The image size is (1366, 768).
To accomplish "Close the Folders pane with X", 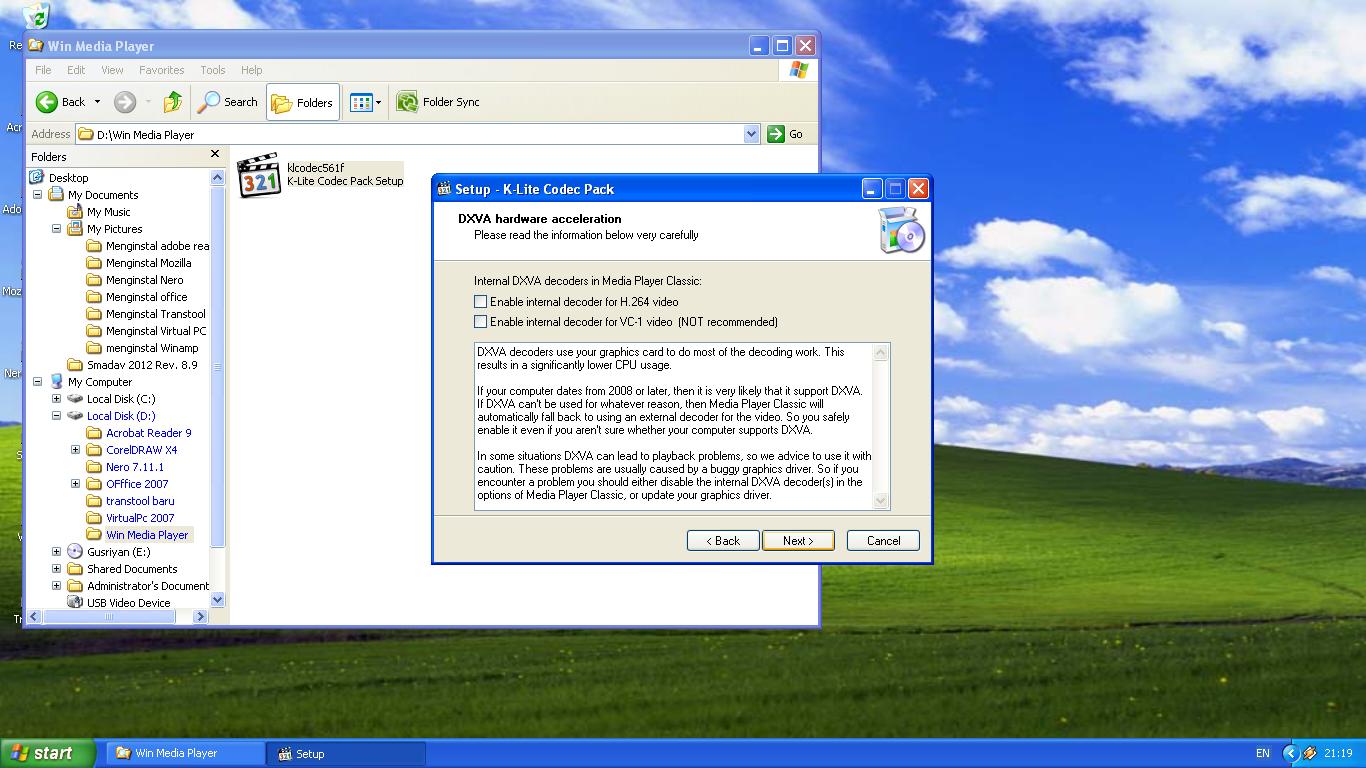I will point(214,154).
